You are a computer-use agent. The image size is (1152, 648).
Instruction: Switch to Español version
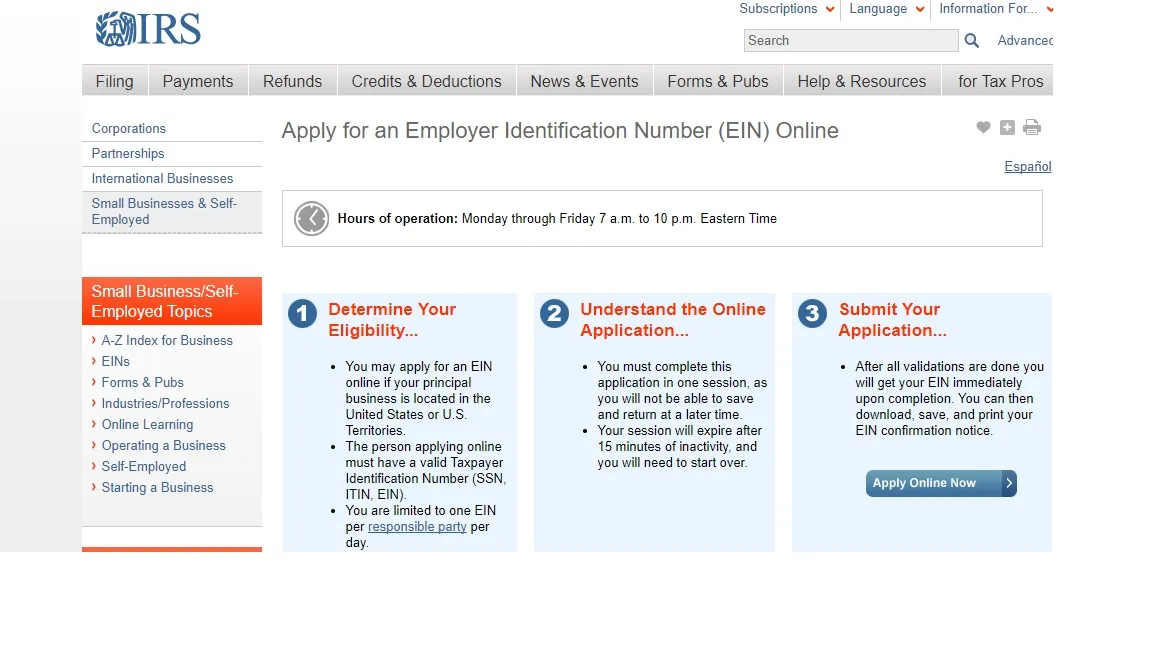click(1027, 167)
